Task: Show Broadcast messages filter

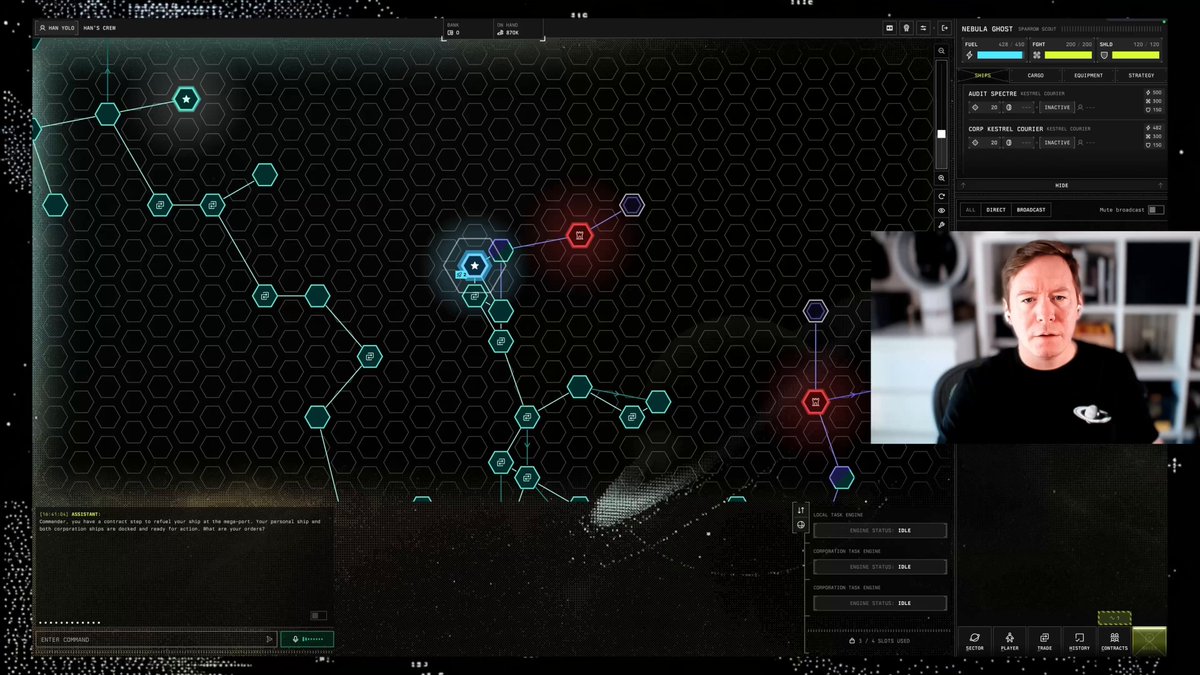Action: coord(1031,210)
